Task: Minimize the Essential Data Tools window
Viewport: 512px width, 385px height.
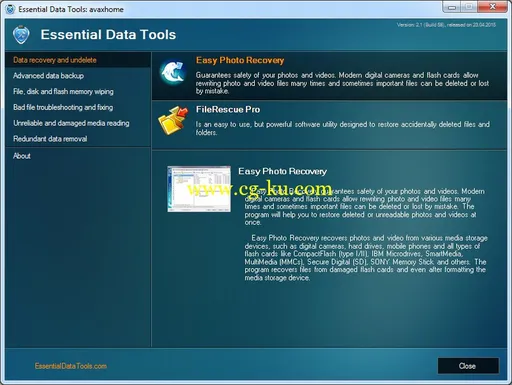Action: (452, 7)
